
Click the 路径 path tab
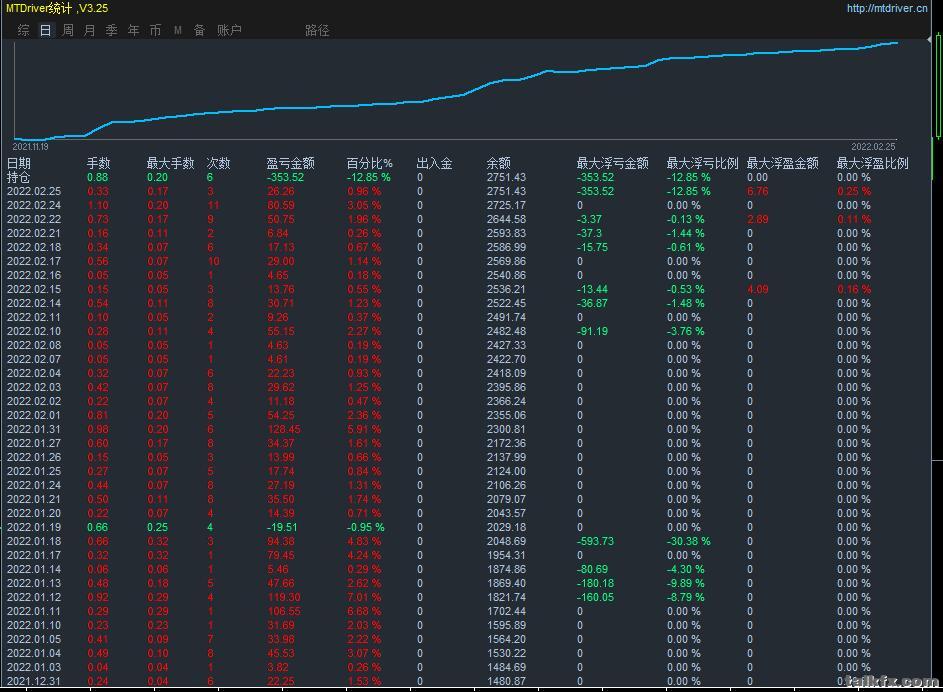317,30
